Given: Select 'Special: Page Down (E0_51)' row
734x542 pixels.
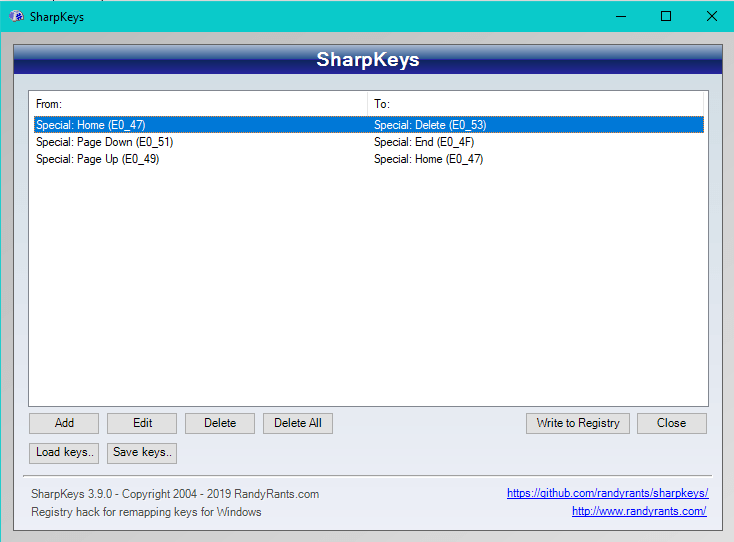Looking at the screenshot, I should click(x=369, y=142).
